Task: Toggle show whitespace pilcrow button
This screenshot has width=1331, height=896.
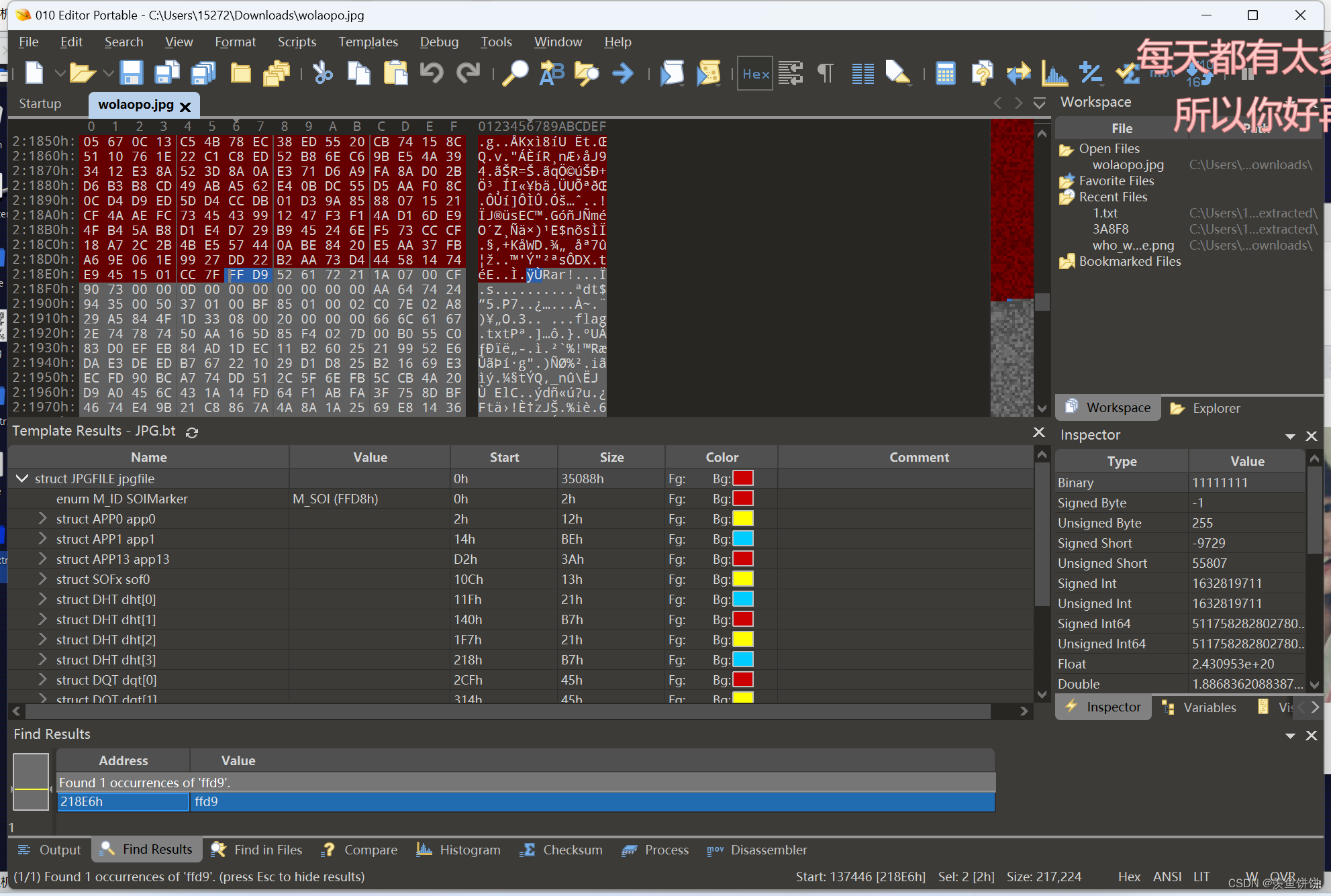Action: tap(826, 72)
